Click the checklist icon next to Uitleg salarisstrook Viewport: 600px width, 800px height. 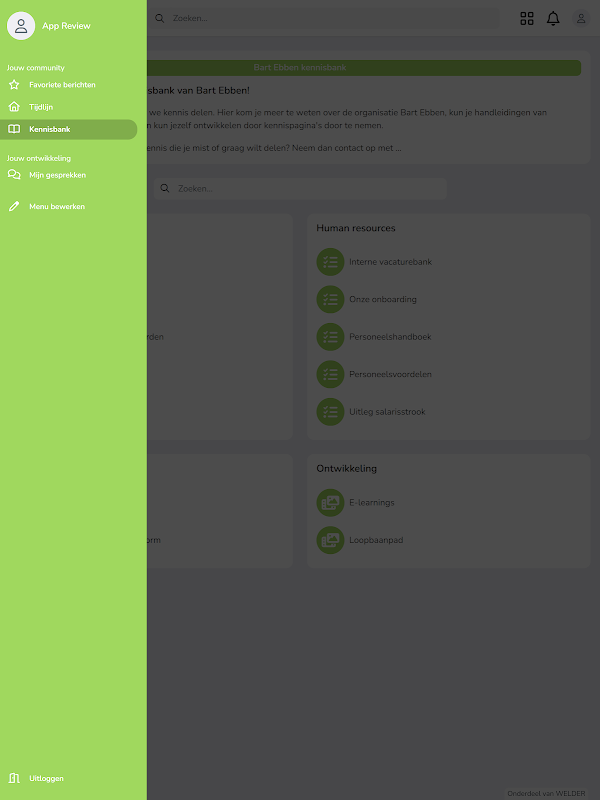[x=331, y=412]
